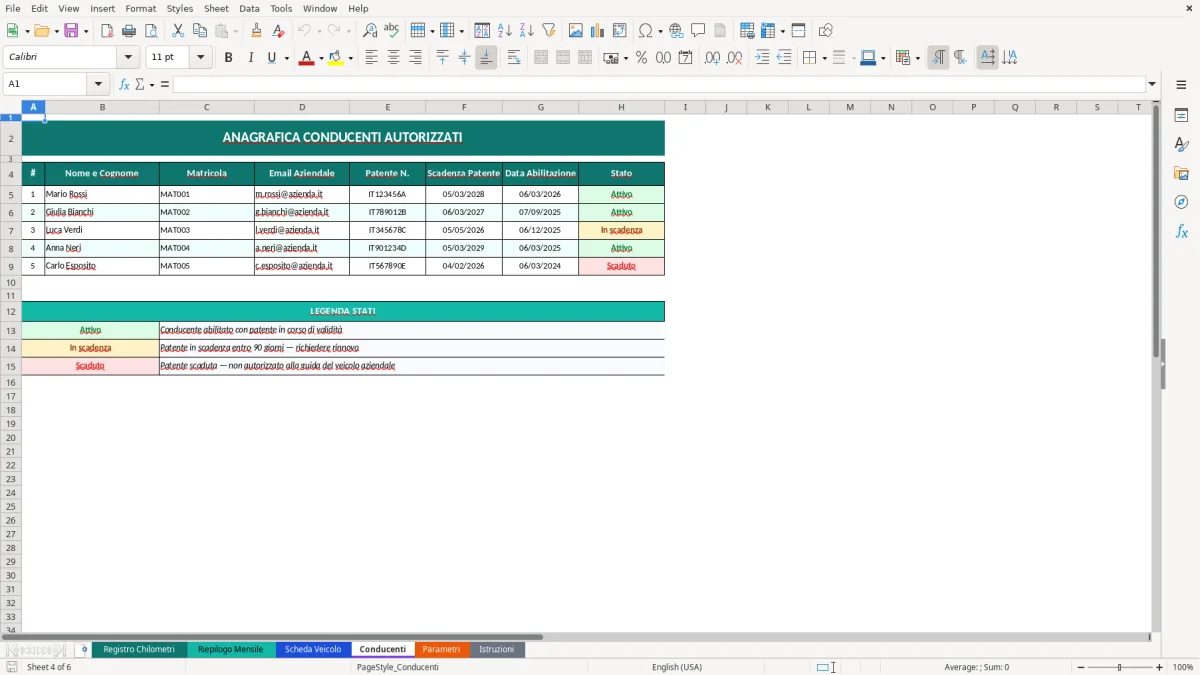The image size is (1200, 675).
Task: Switch to Parametri sheet tab
Action: (x=441, y=650)
